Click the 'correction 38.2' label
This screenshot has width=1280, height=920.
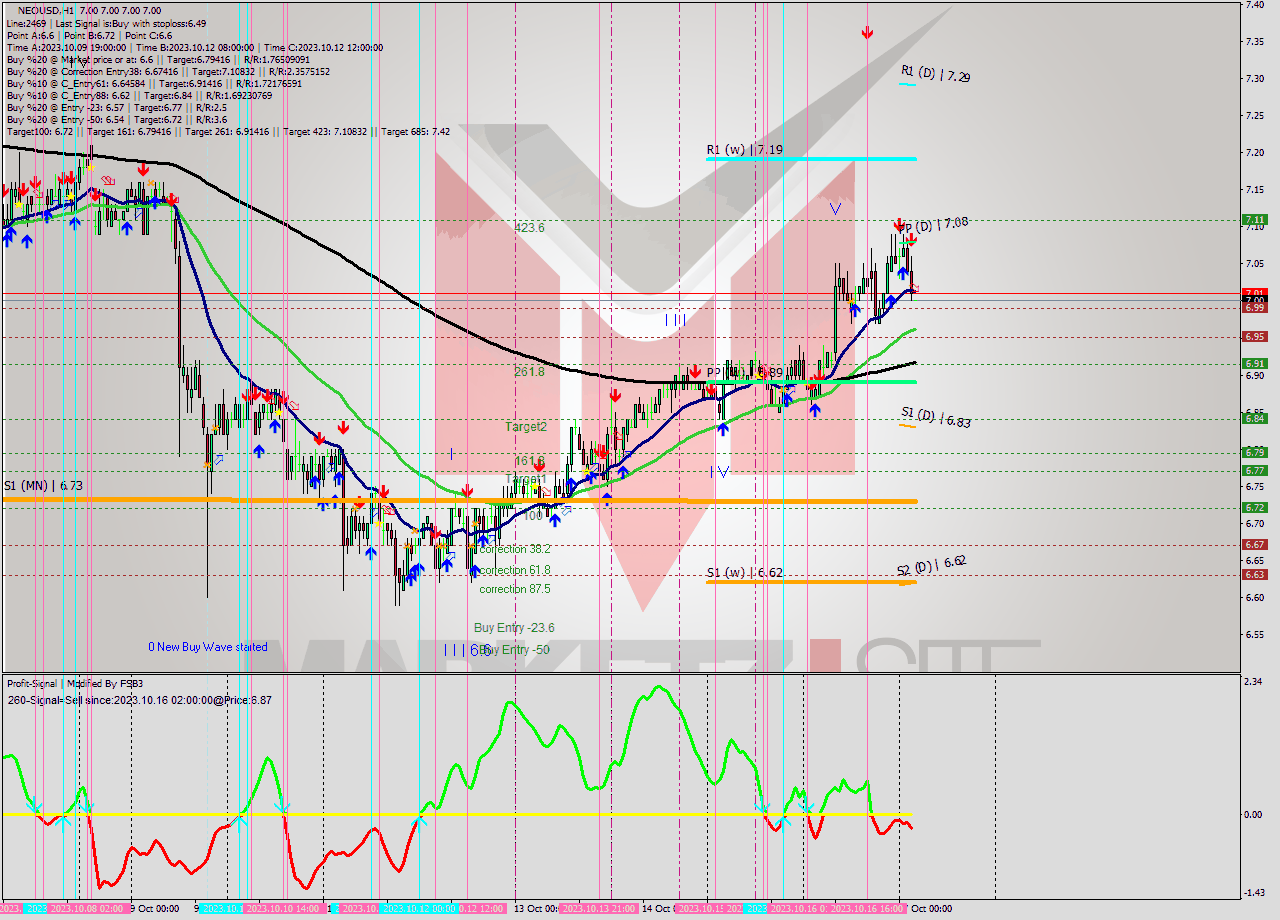[x=515, y=549]
